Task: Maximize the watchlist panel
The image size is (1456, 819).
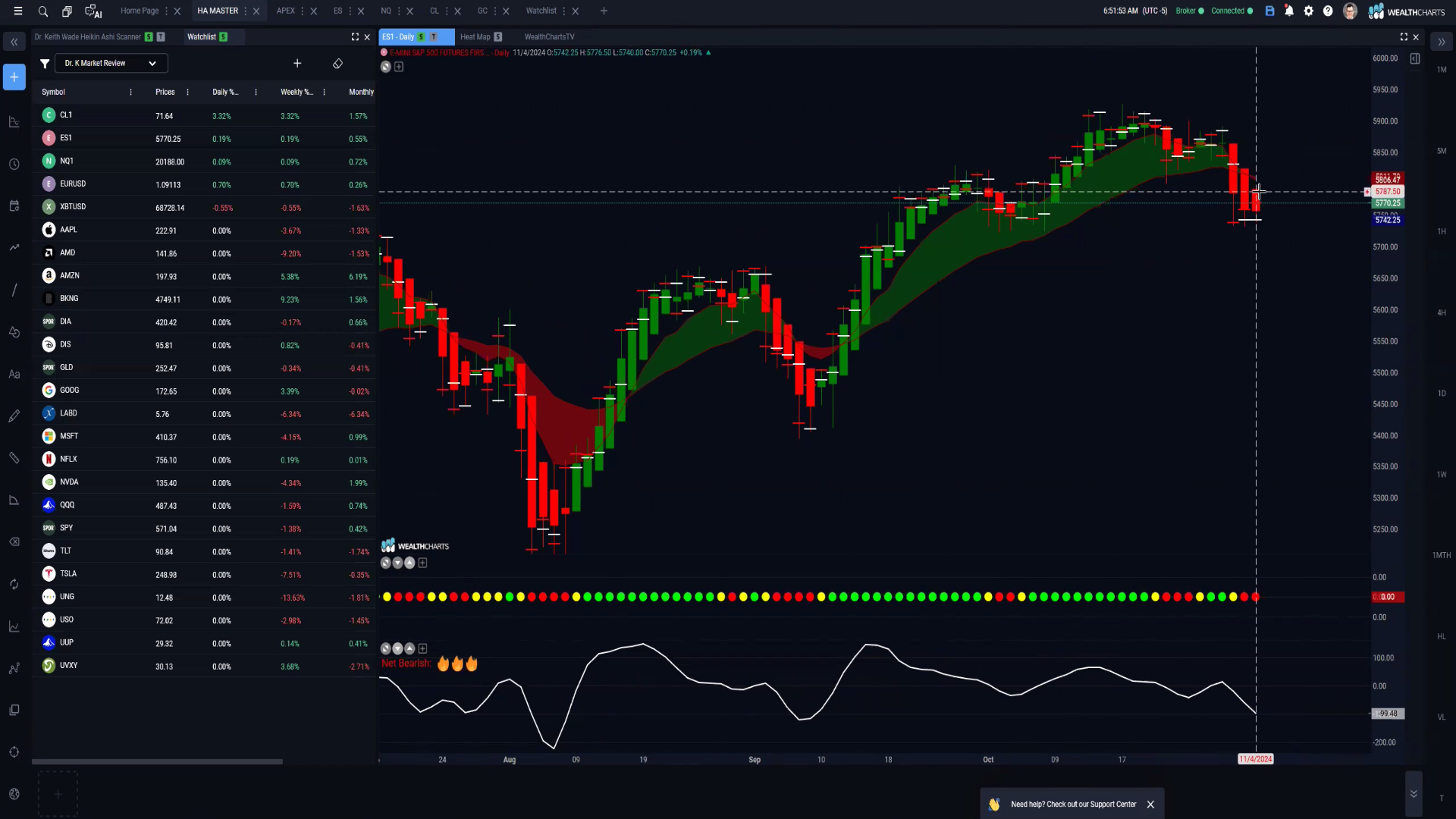Action: (x=355, y=36)
